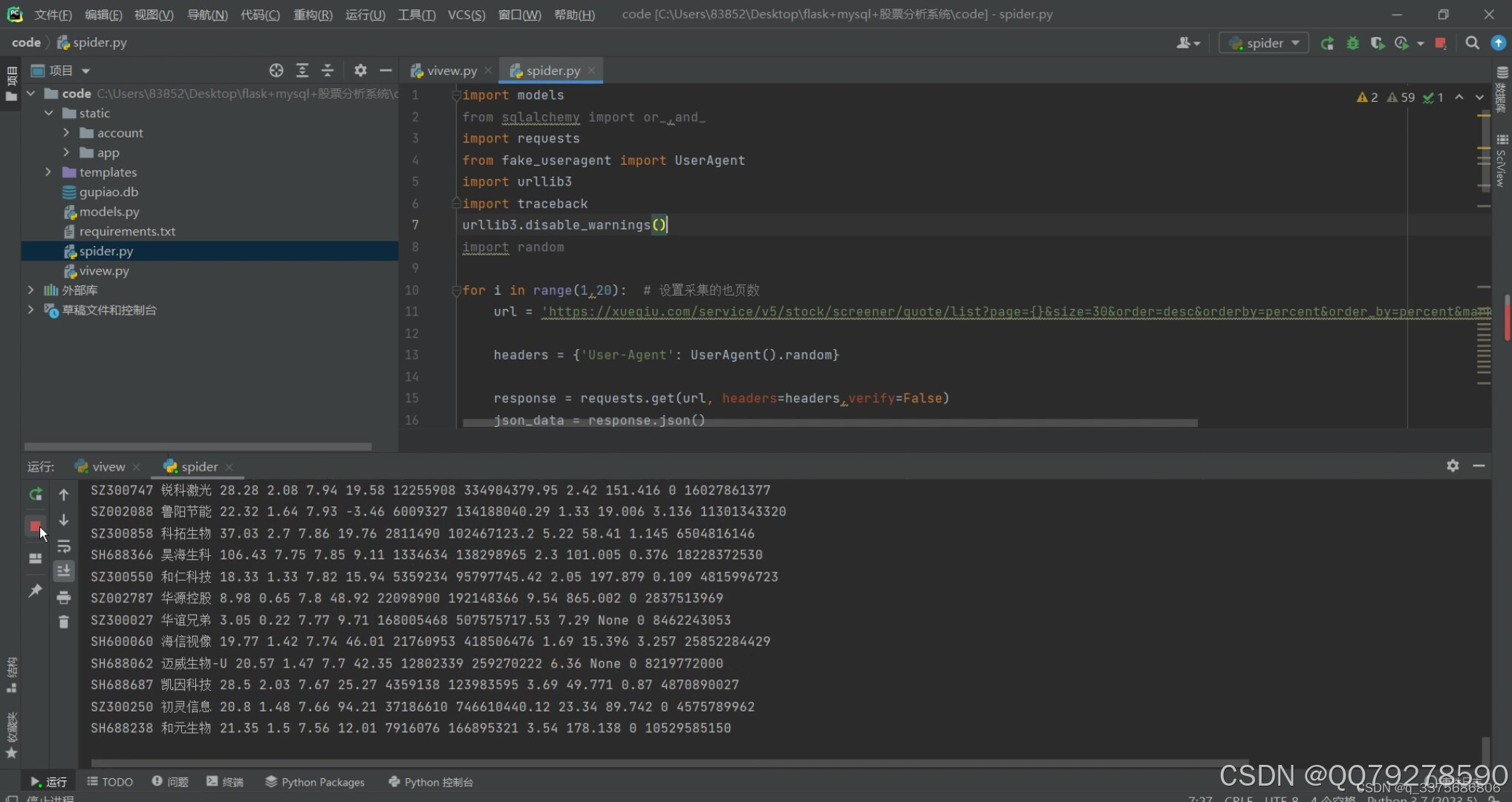Stop the running spider process
The height and width of the screenshot is (802, 1512).
pyautogui.click(x=35, y=526)
